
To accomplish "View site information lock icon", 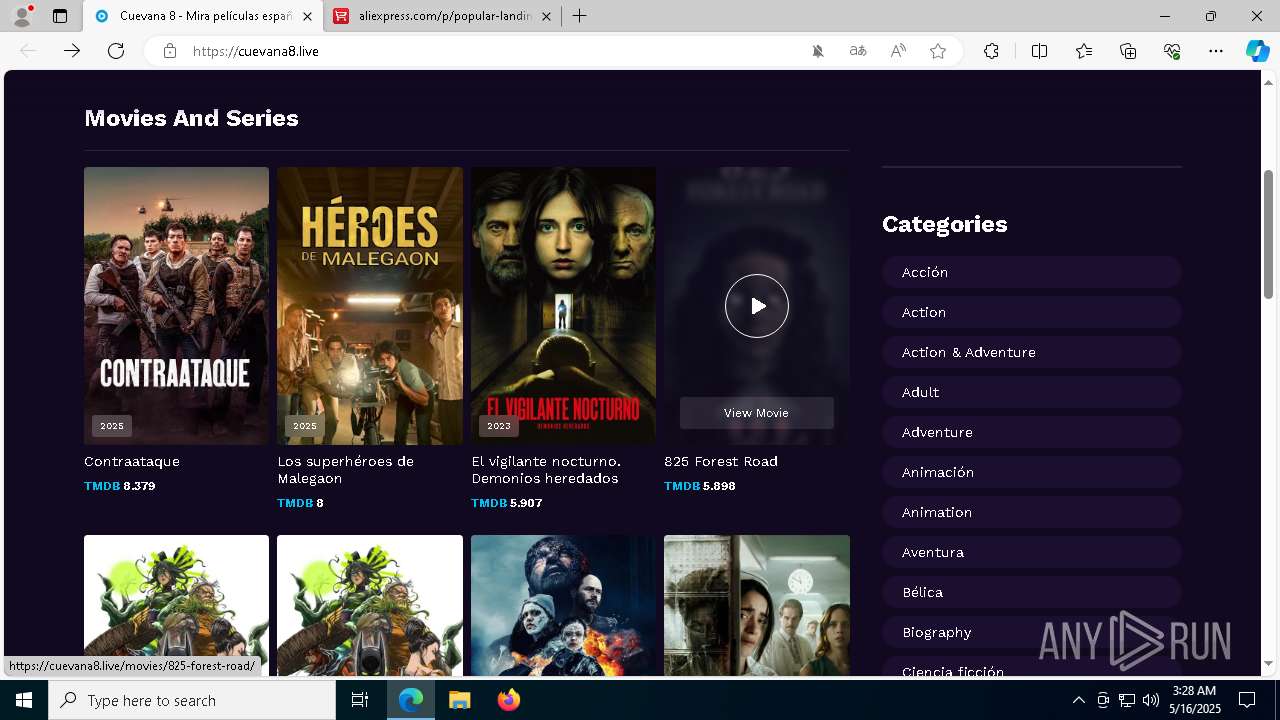I will pos(170,51).
